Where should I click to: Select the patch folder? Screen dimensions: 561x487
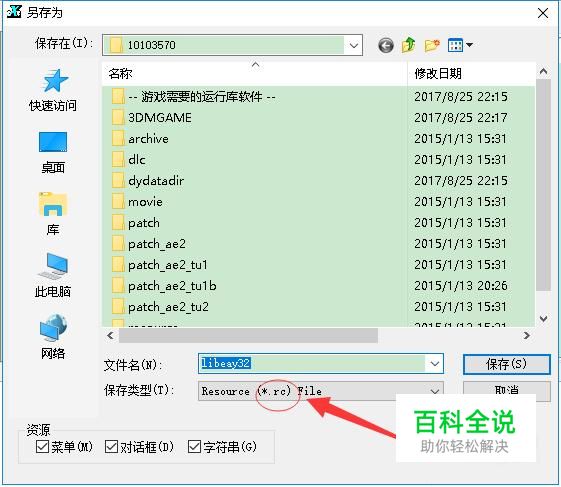pyautogui.click(x=136, y=223)
